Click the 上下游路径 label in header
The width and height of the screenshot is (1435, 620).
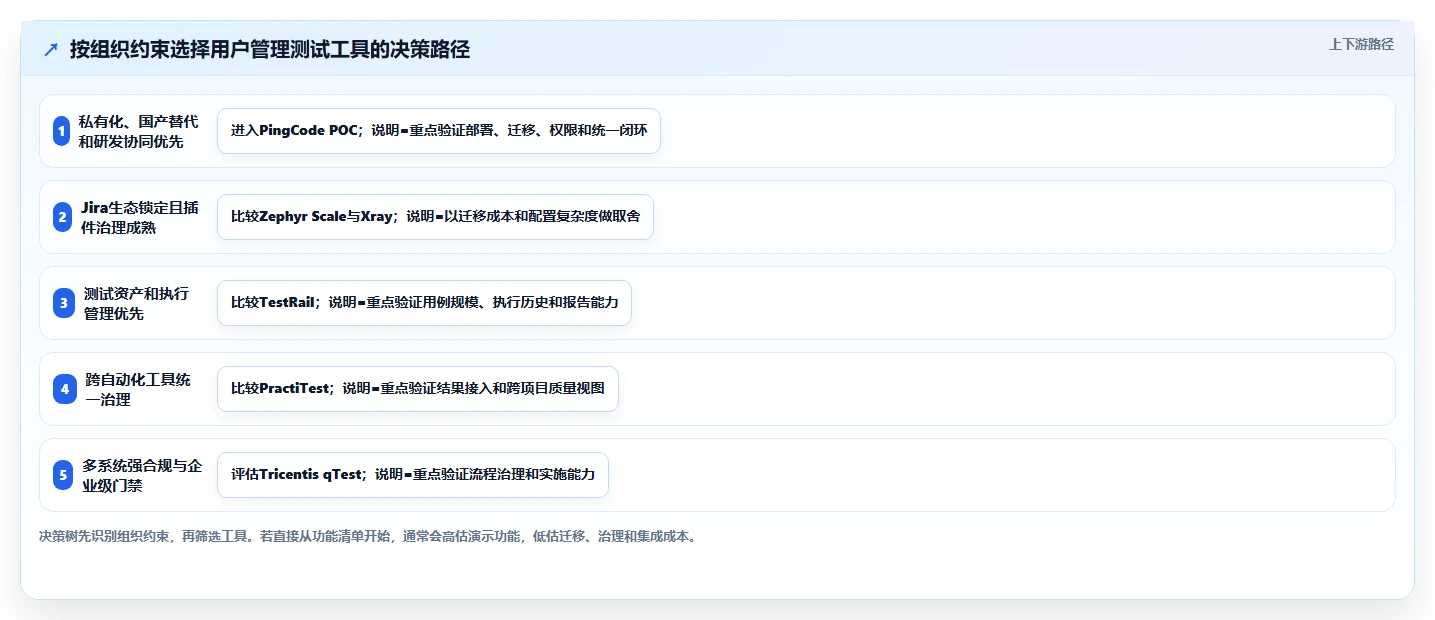tap(1361, 44)
